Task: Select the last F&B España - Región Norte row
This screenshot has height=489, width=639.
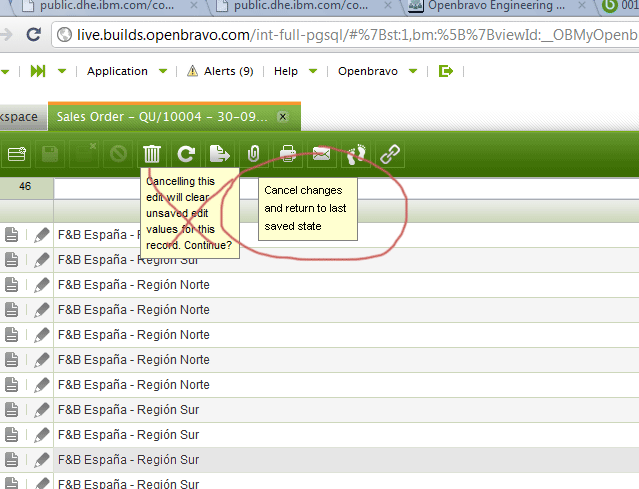Action: pyautogui.click(x=320, y=385)
